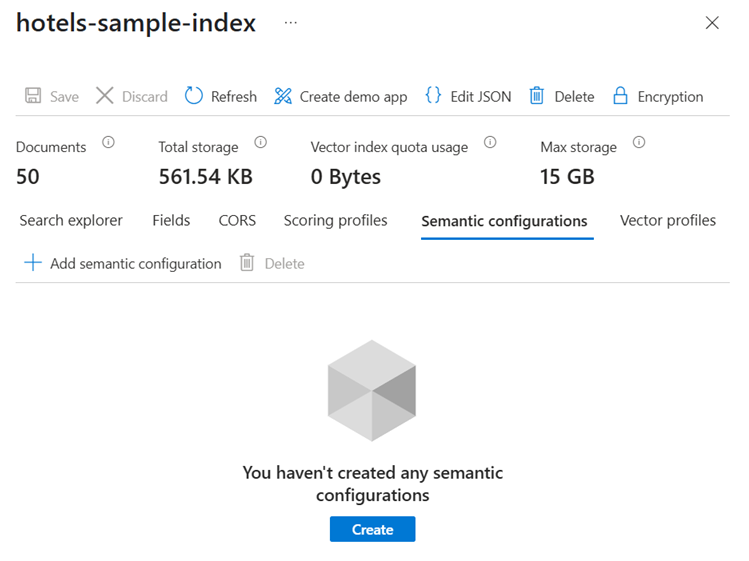Click info icon for Vector index quota usage
This screenshot has width=749, height=561.
490,143
